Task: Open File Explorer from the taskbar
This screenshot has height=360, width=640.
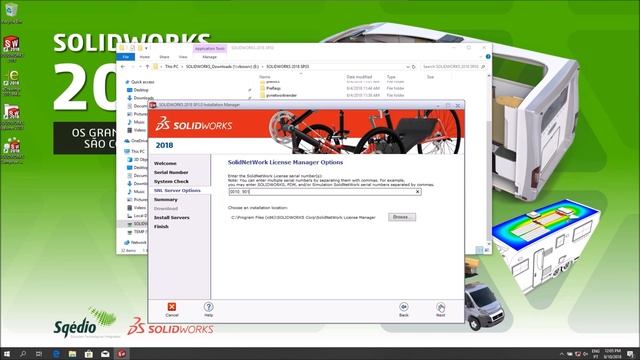Action: point(72,353)
